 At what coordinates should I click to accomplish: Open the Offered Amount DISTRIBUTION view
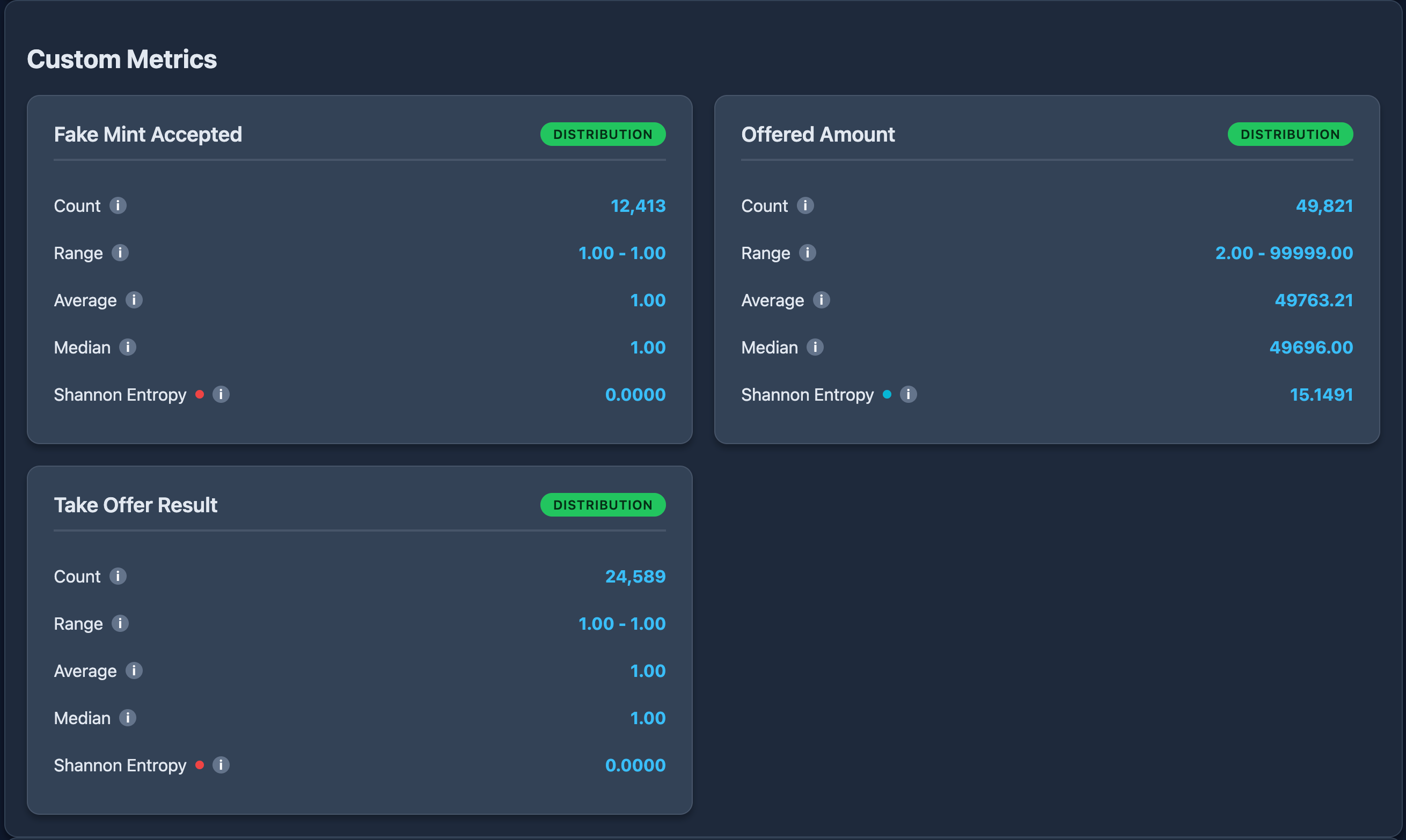click(x=1290, y=134)
